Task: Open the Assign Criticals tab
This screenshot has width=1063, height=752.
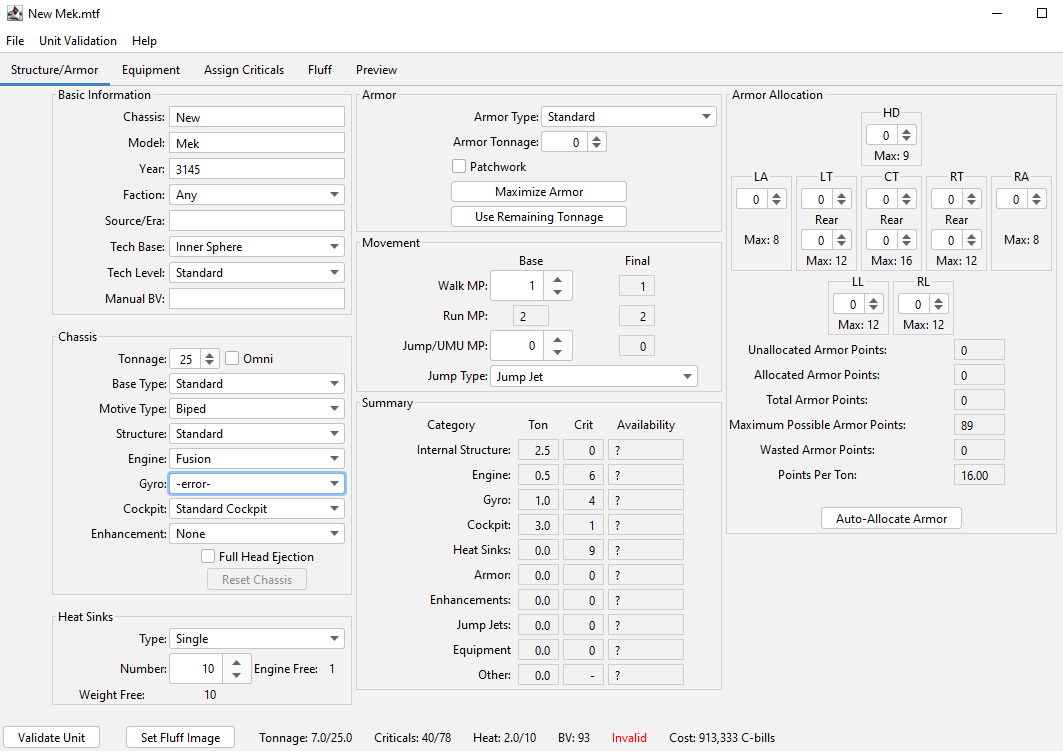Action: [x=243, y=70]
